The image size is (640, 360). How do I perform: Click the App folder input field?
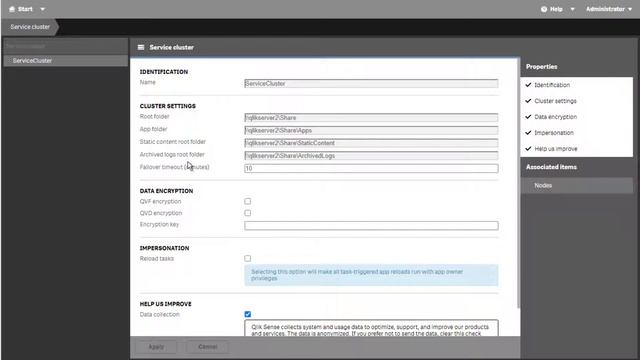371,130
